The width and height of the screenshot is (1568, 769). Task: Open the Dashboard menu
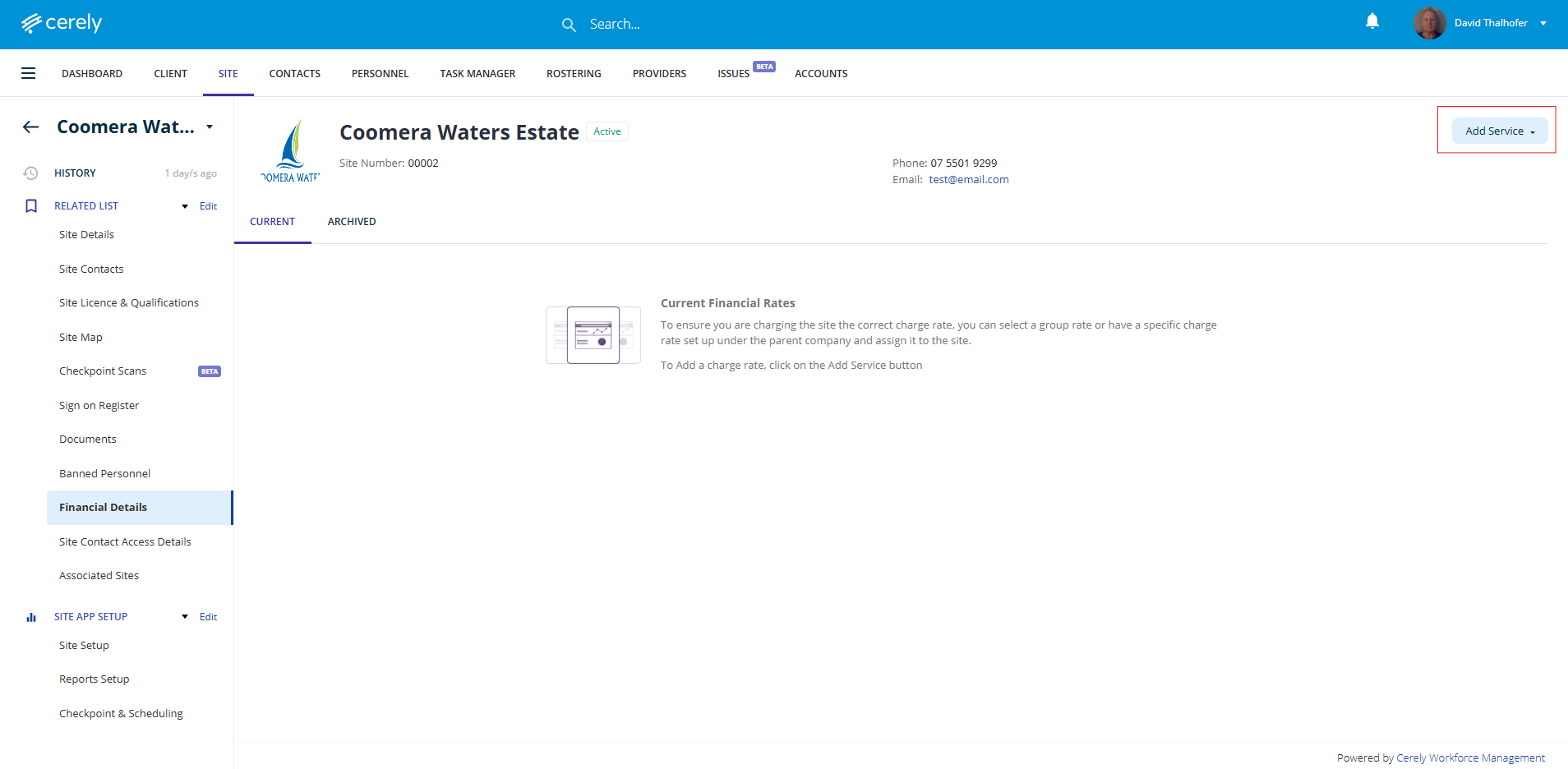coord(92,73)
